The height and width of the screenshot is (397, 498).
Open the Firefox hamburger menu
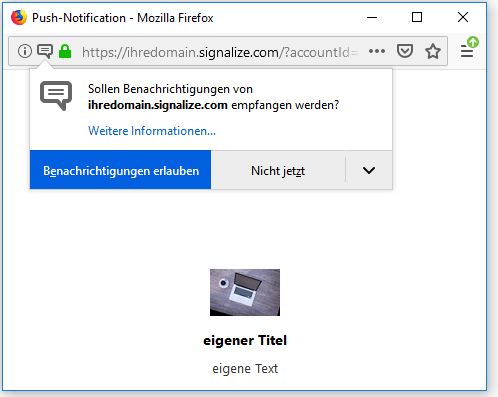(467, 51)
